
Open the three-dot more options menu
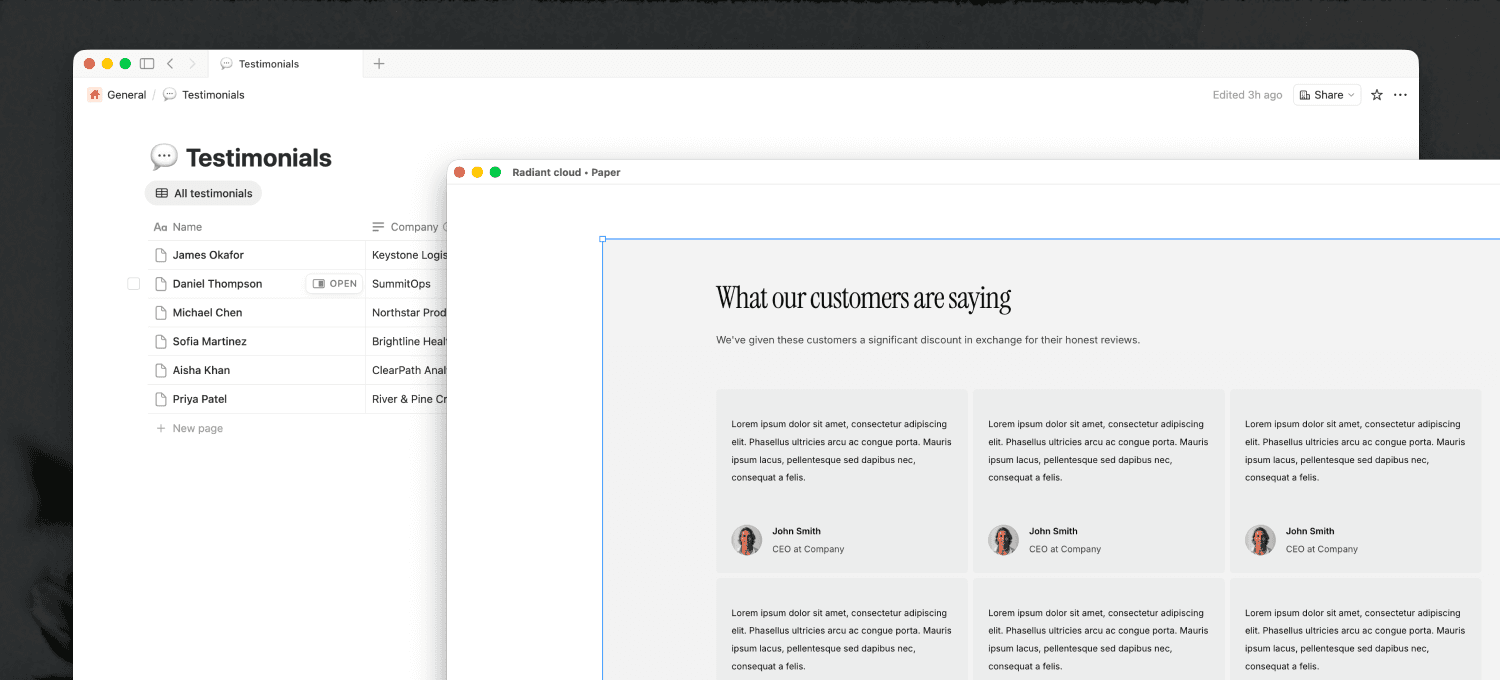click(x=1400, y=95)
